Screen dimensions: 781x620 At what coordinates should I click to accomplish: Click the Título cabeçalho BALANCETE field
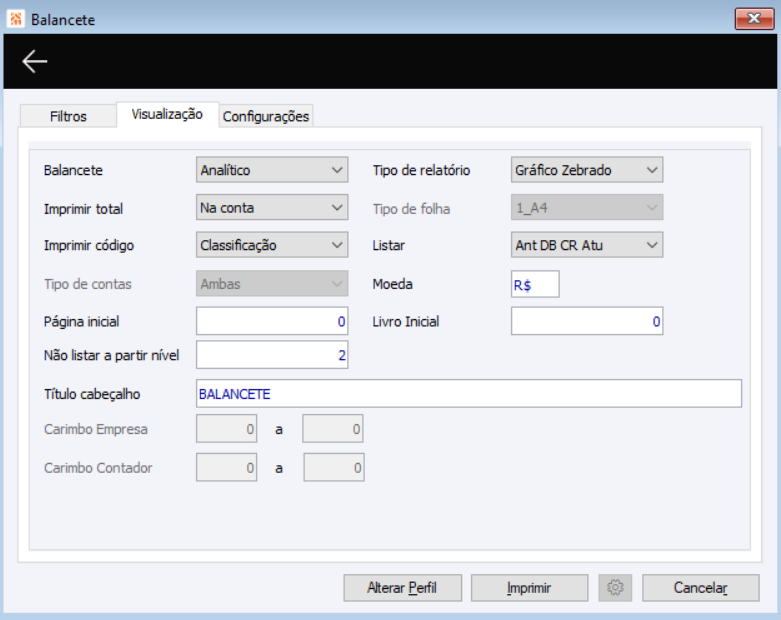469,394
